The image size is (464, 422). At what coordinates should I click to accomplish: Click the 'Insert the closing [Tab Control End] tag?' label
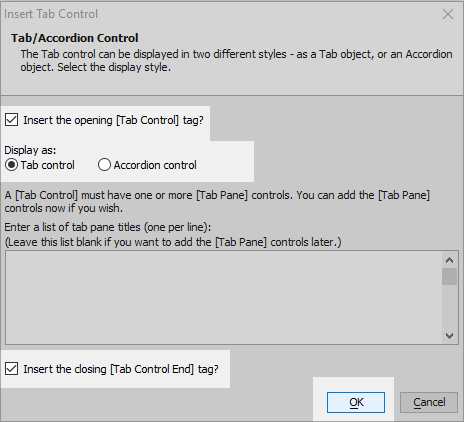[x=121, y=369]
